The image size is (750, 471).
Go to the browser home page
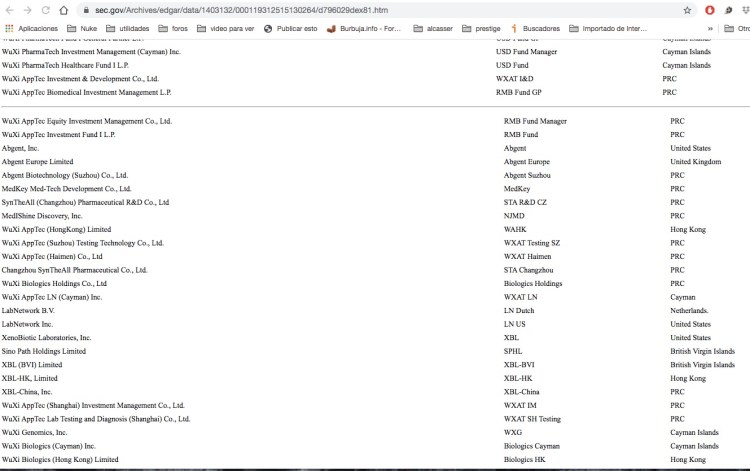click(x=64, y=9)
